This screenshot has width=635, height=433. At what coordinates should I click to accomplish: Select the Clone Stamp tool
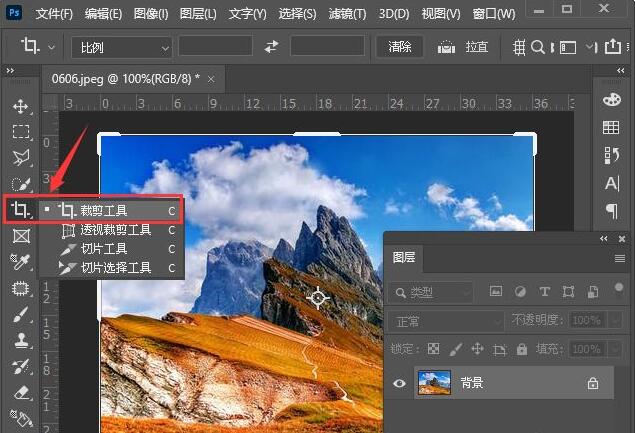[20, 340]
